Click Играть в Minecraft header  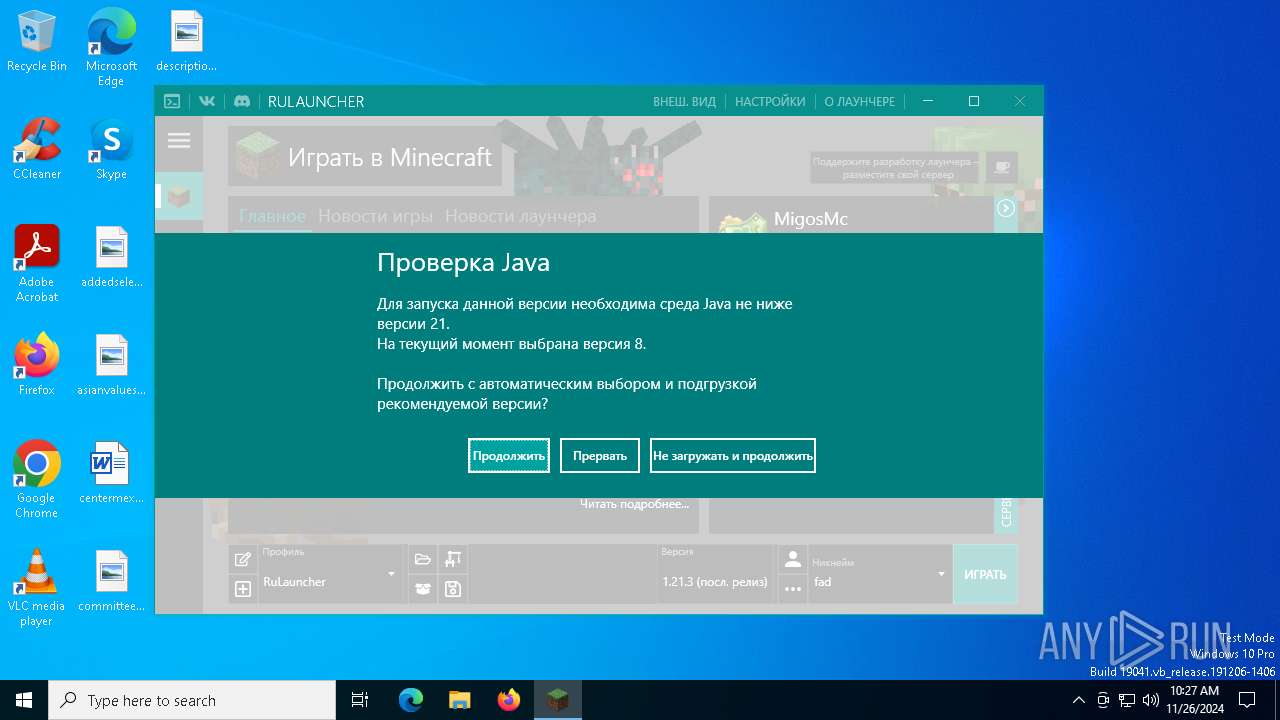coord(365,156)
